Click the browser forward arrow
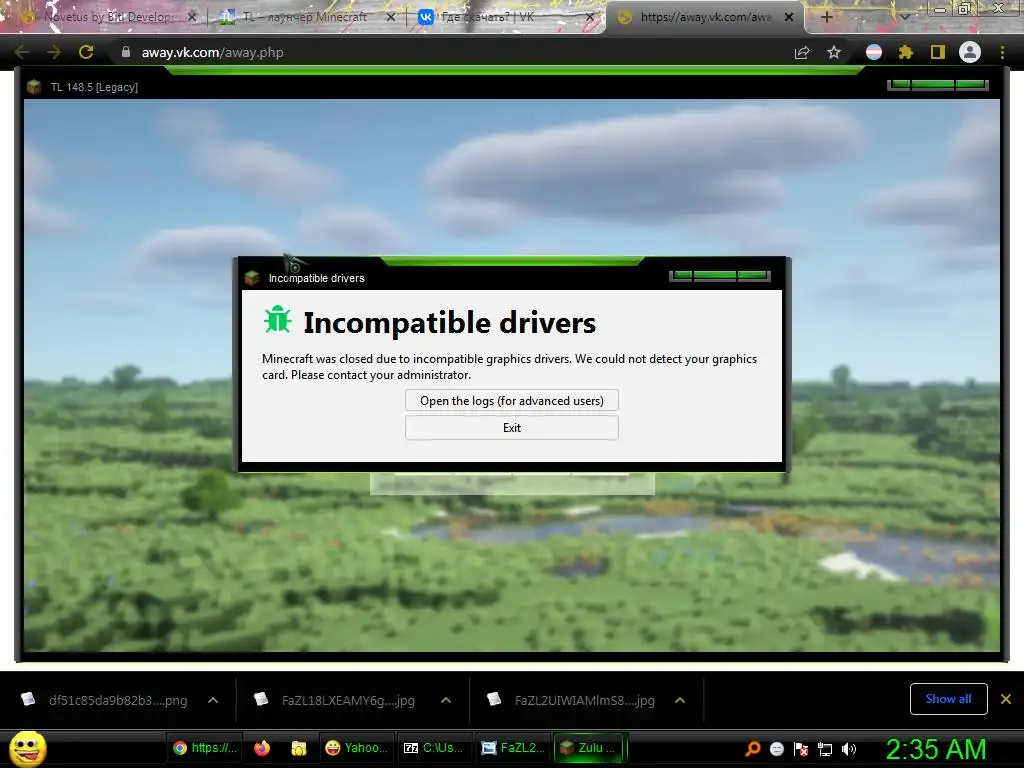 point(54,52)
